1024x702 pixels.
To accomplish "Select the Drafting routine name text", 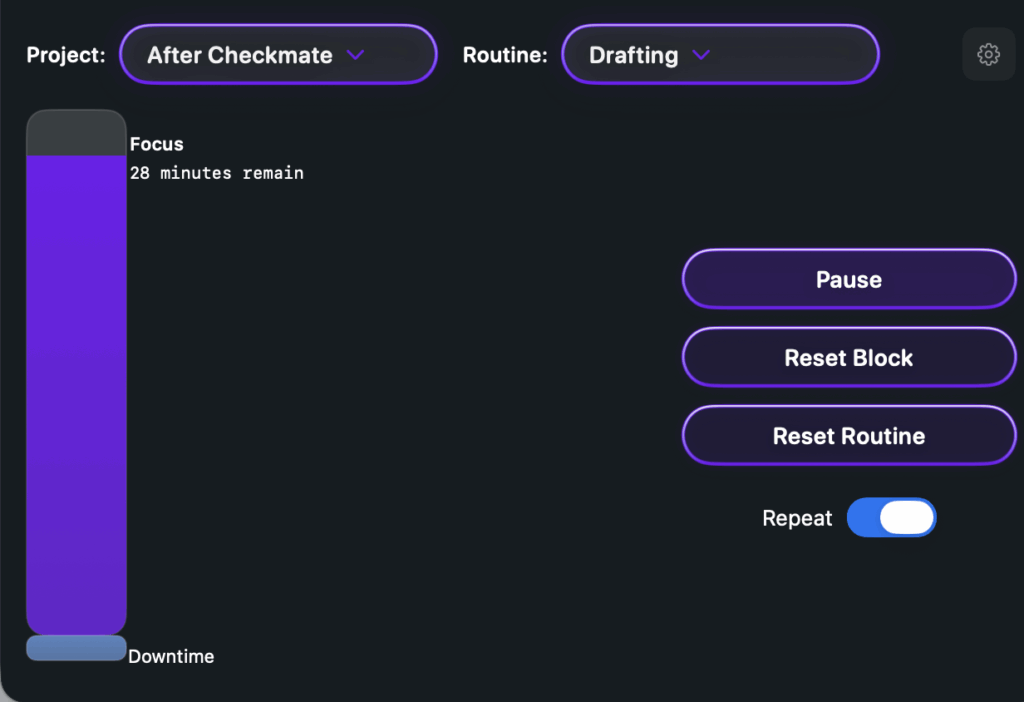I will coord(634,55).
